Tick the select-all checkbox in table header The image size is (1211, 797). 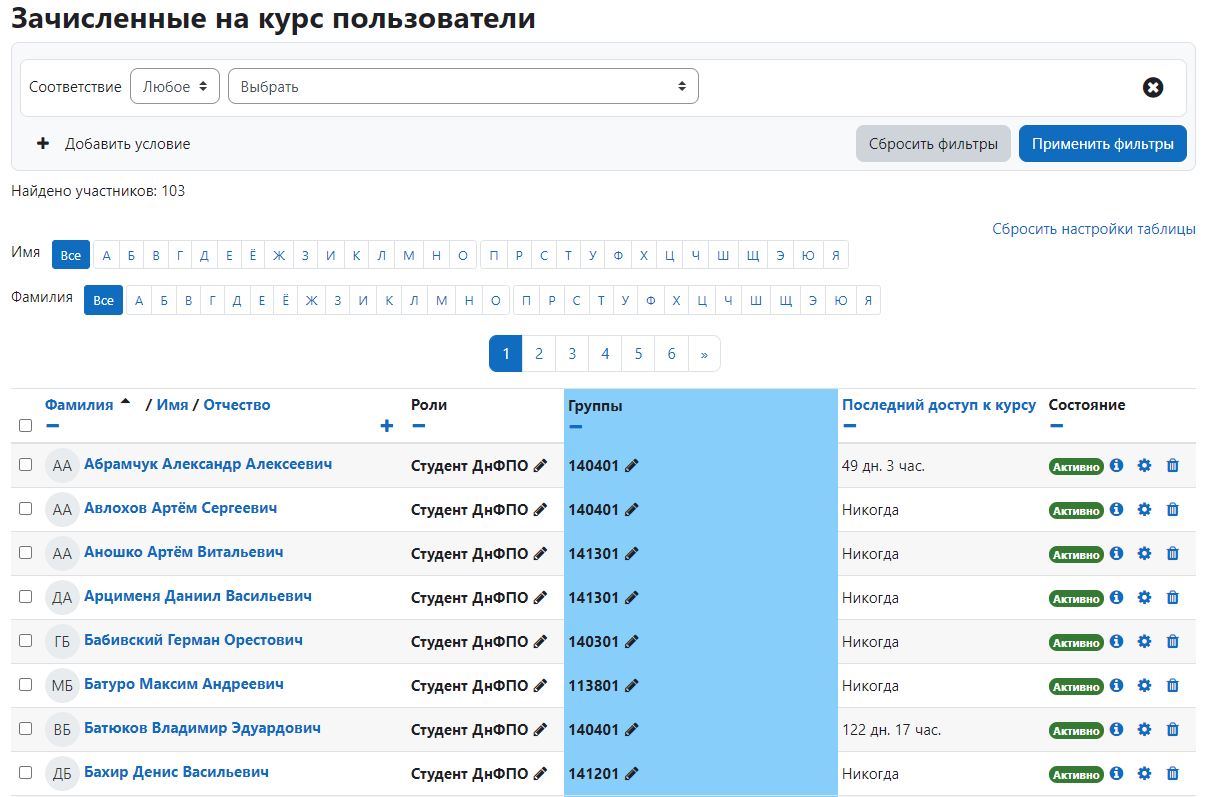click(26, 425)
